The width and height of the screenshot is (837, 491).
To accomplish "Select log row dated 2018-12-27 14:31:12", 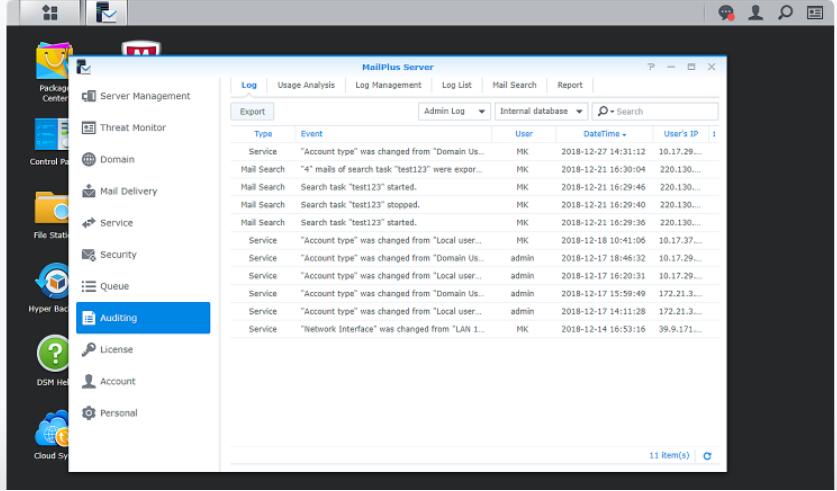I will [x=475, y=152].
